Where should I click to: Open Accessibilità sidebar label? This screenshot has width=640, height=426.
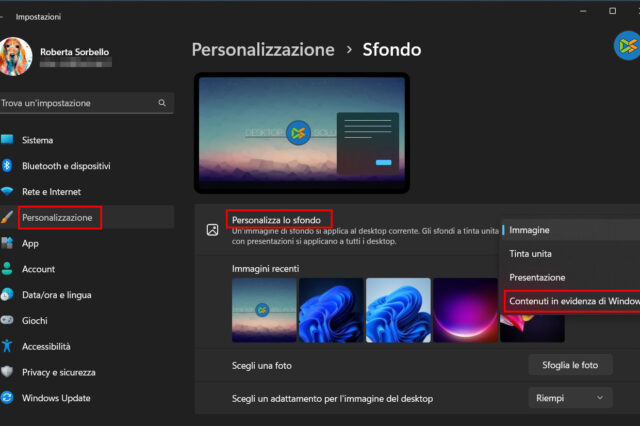click(x=46, y=346)
